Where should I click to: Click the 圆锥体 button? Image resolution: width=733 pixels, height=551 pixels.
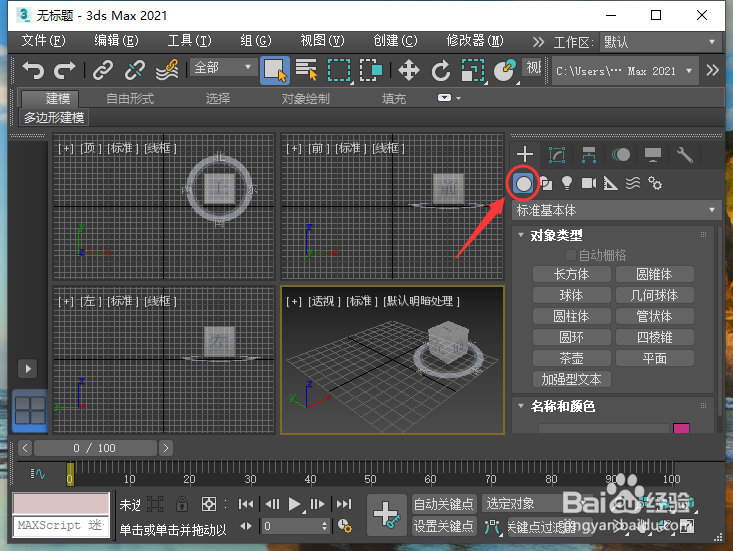(x=654, y=274)
